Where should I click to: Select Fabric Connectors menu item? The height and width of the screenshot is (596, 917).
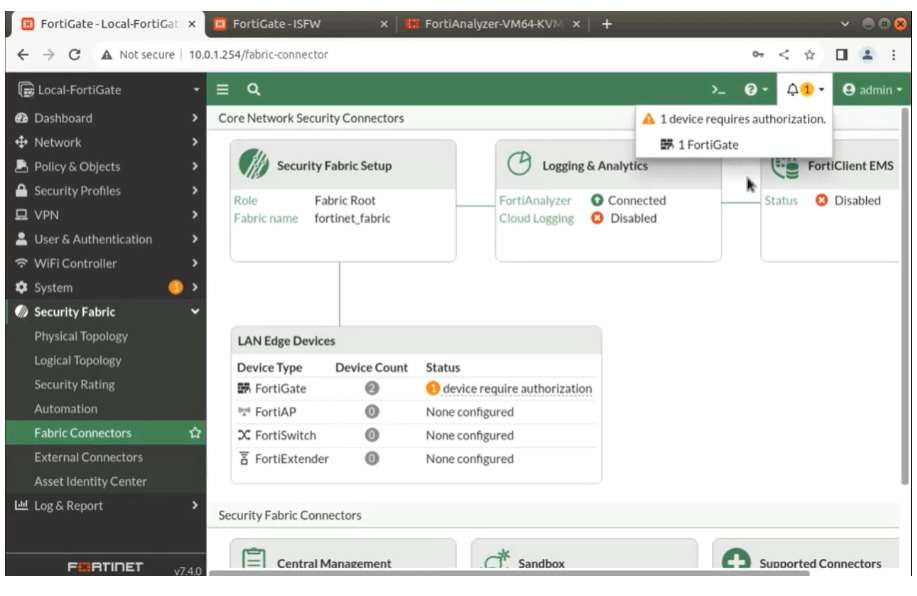coord(106,433)
